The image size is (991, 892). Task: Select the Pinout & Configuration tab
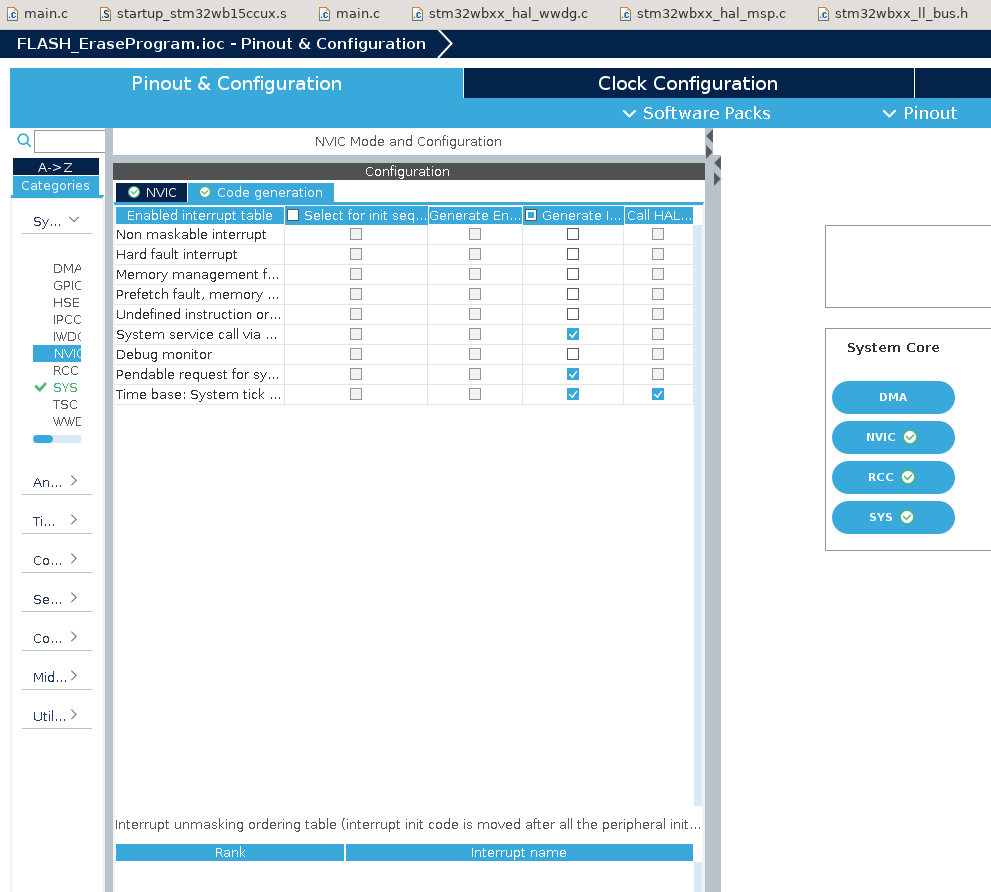[x=236, y=83]
